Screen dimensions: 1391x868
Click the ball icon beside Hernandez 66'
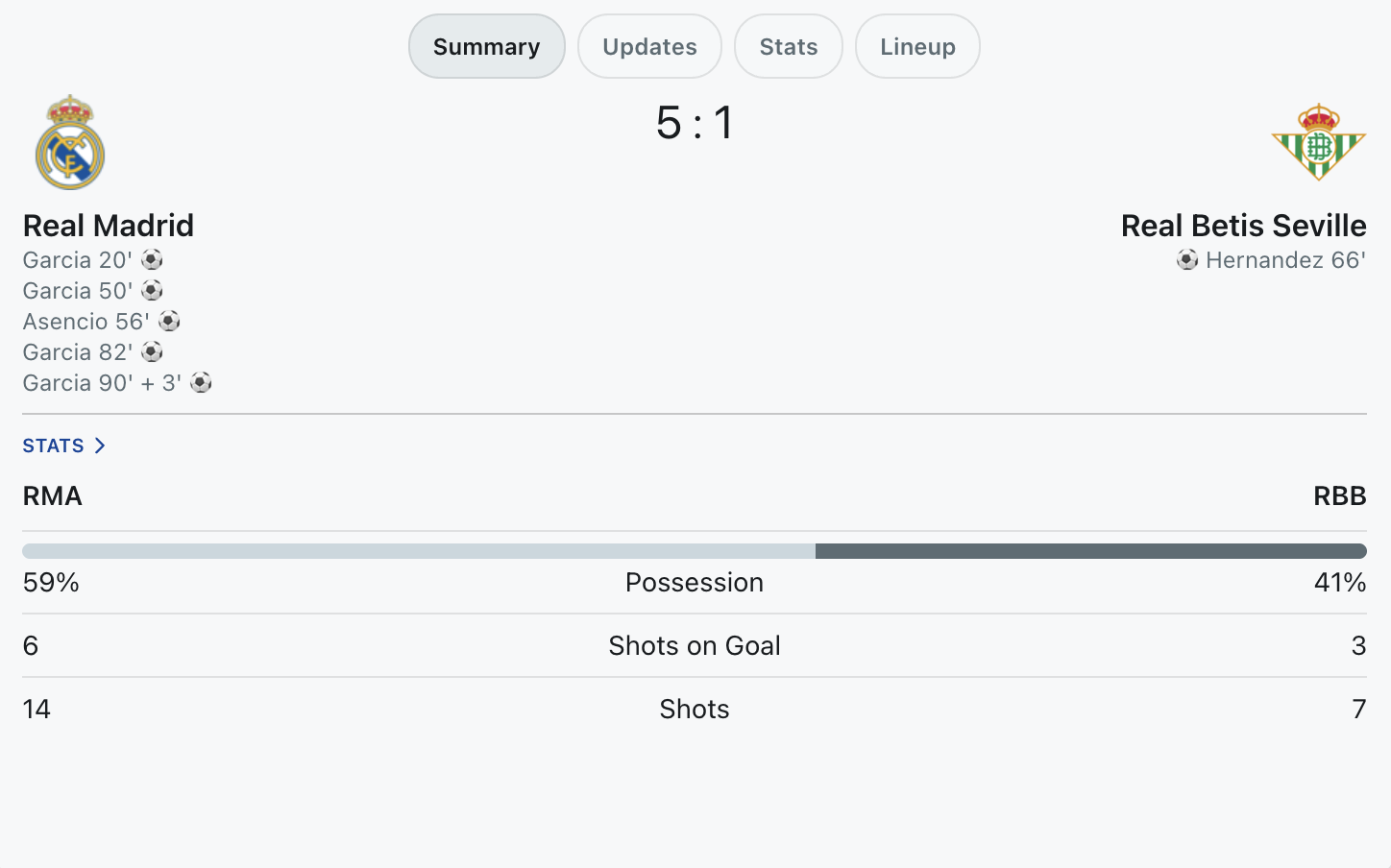(x=1187, y=260)
